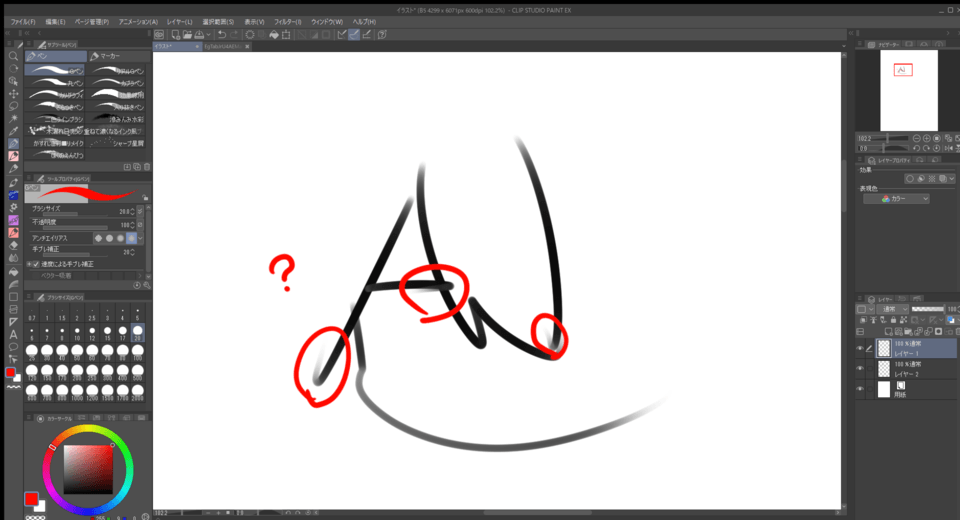
Task: Select the Rotate view tool
Action: [x=13, y=69]
